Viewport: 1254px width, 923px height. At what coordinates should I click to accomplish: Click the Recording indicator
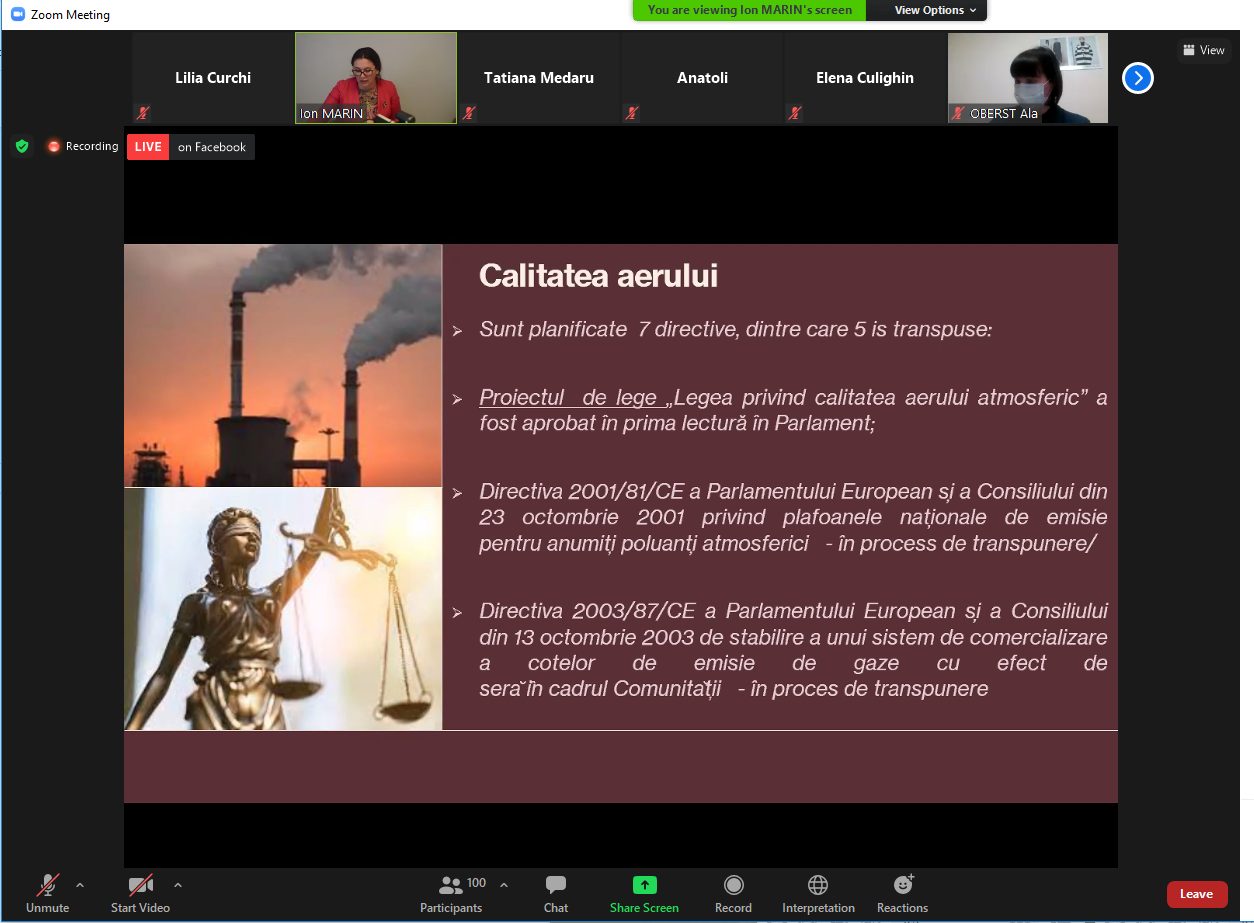click(x=83, y=147)
